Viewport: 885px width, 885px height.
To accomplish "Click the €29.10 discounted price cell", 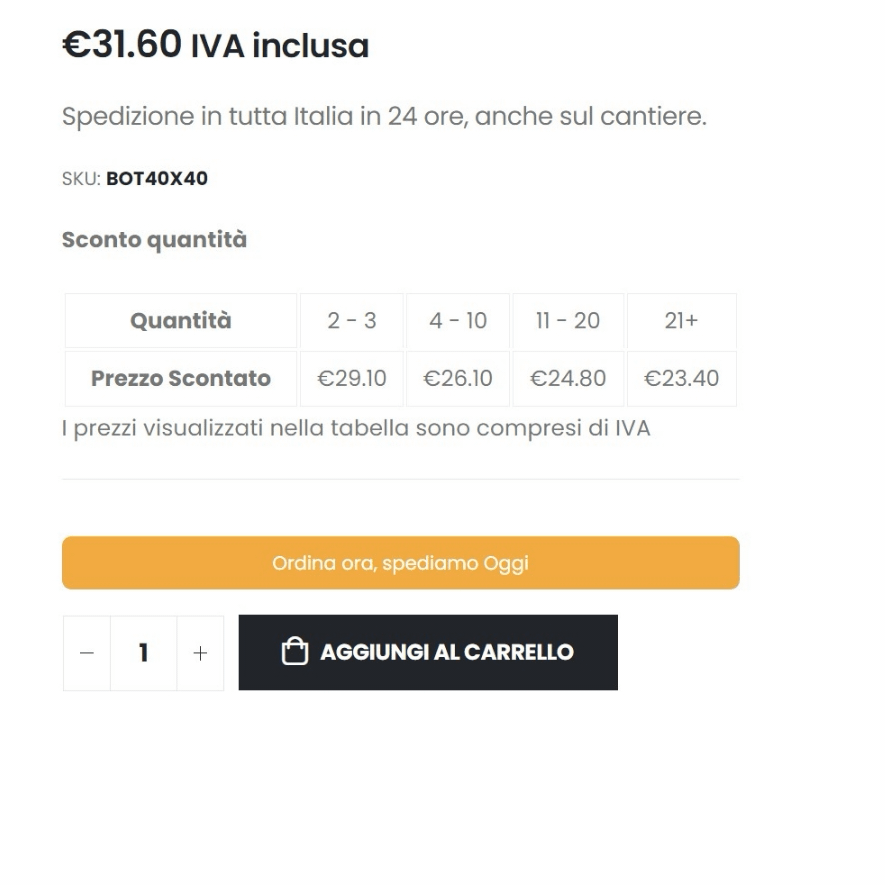I will (352, 379).
